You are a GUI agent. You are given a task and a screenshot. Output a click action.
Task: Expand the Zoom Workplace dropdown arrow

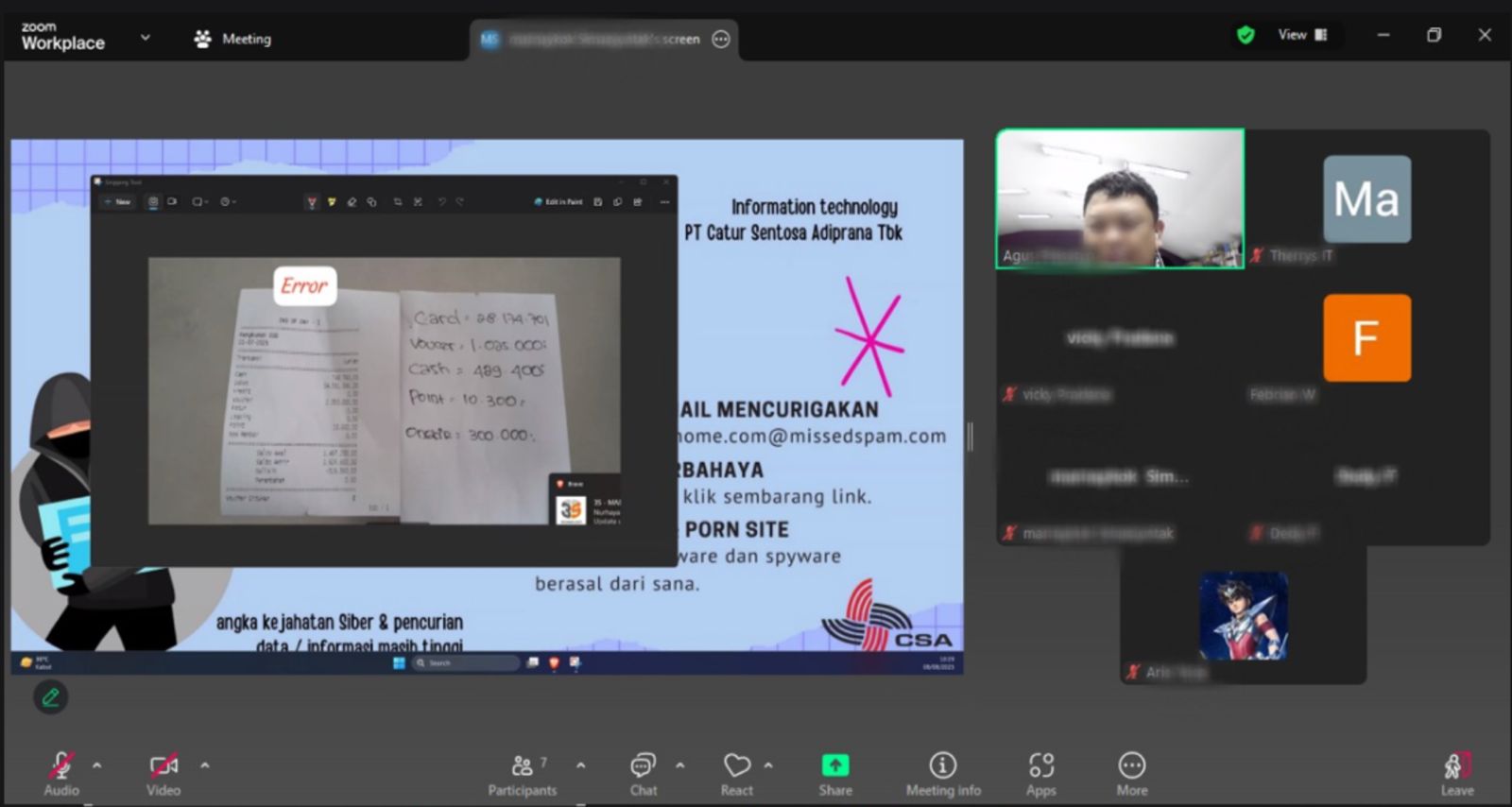[145, 38]
